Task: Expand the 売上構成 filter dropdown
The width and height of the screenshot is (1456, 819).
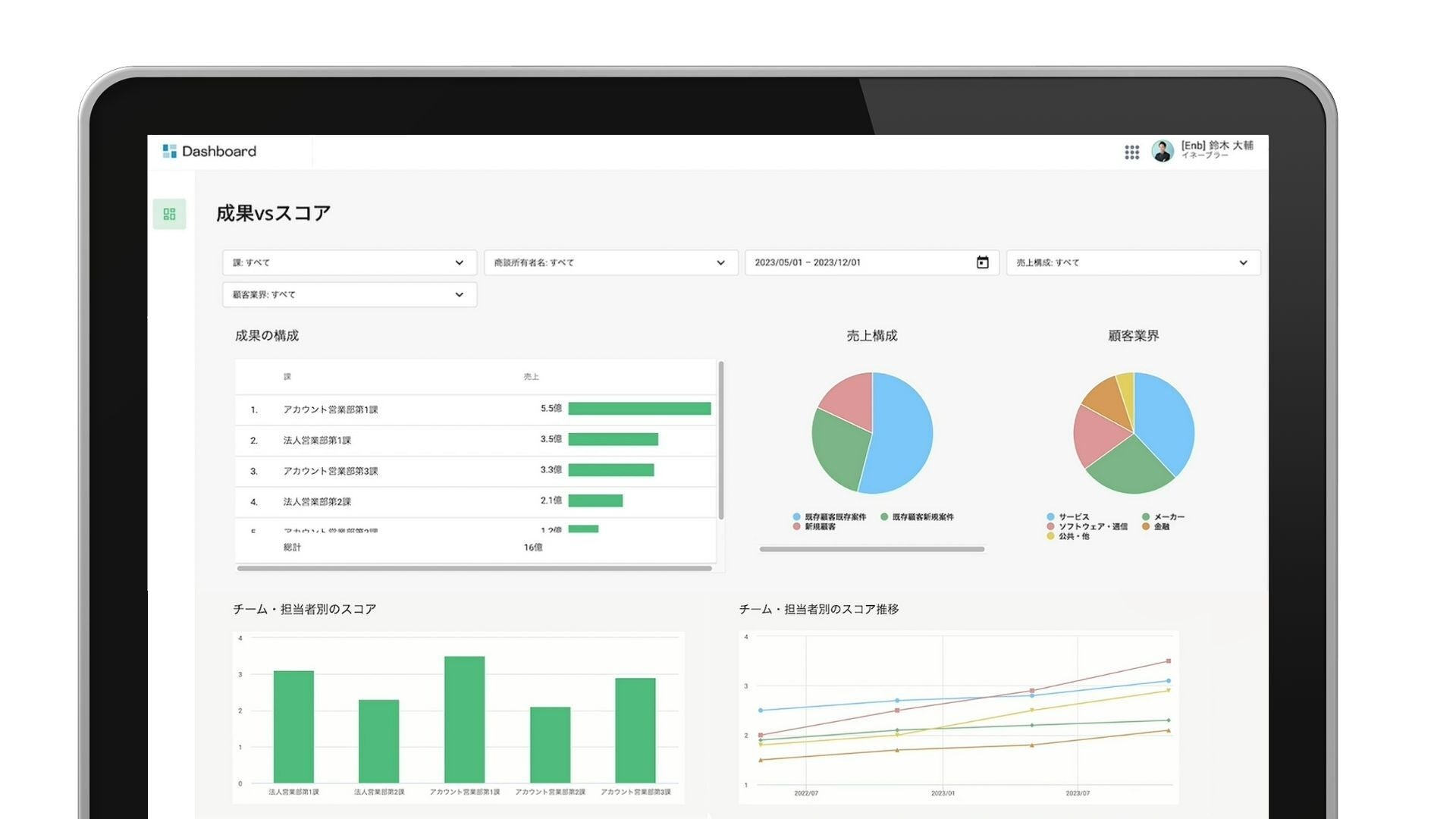Action: (x=1133, y=262)
